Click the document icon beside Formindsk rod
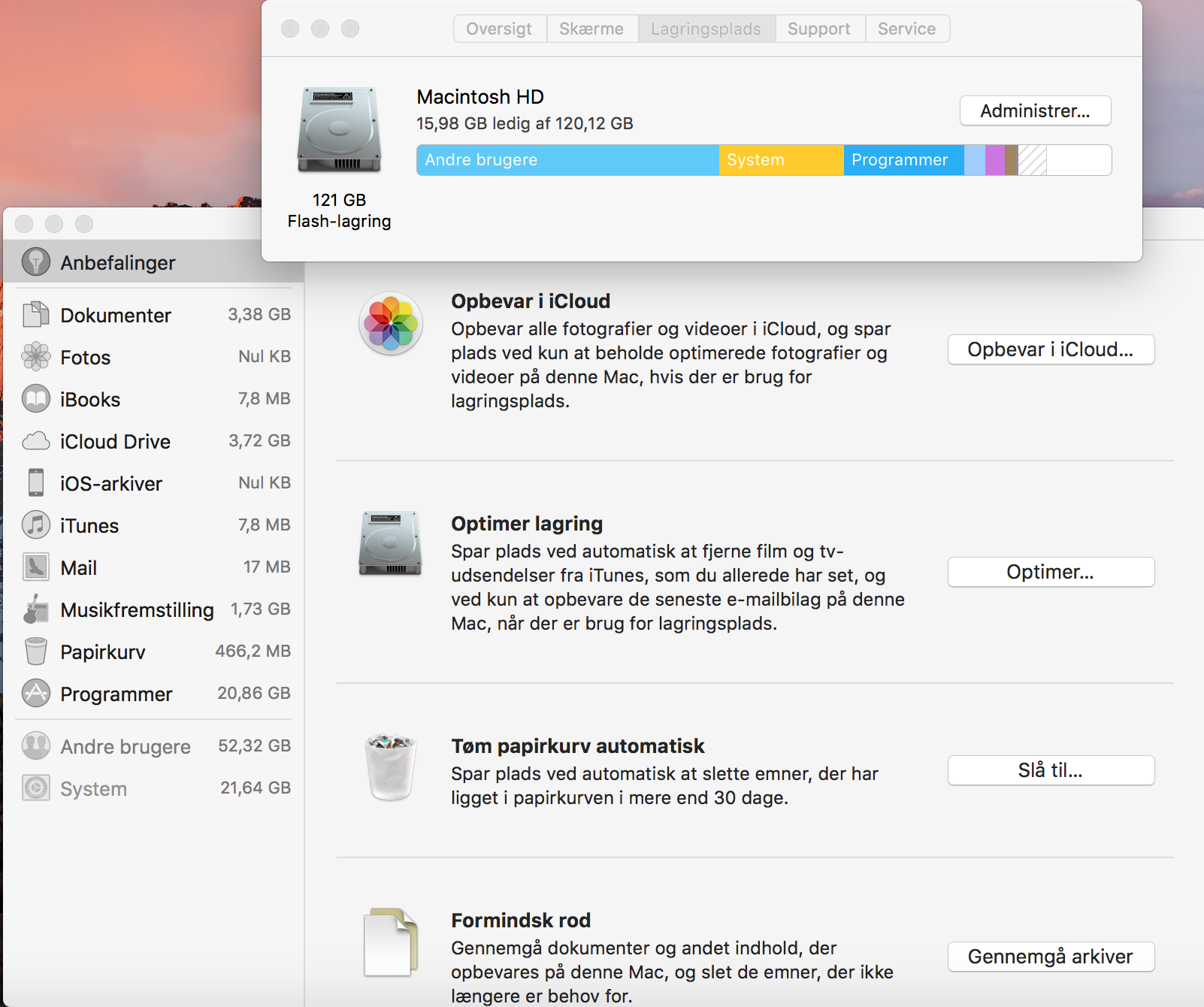 [391, 942]
